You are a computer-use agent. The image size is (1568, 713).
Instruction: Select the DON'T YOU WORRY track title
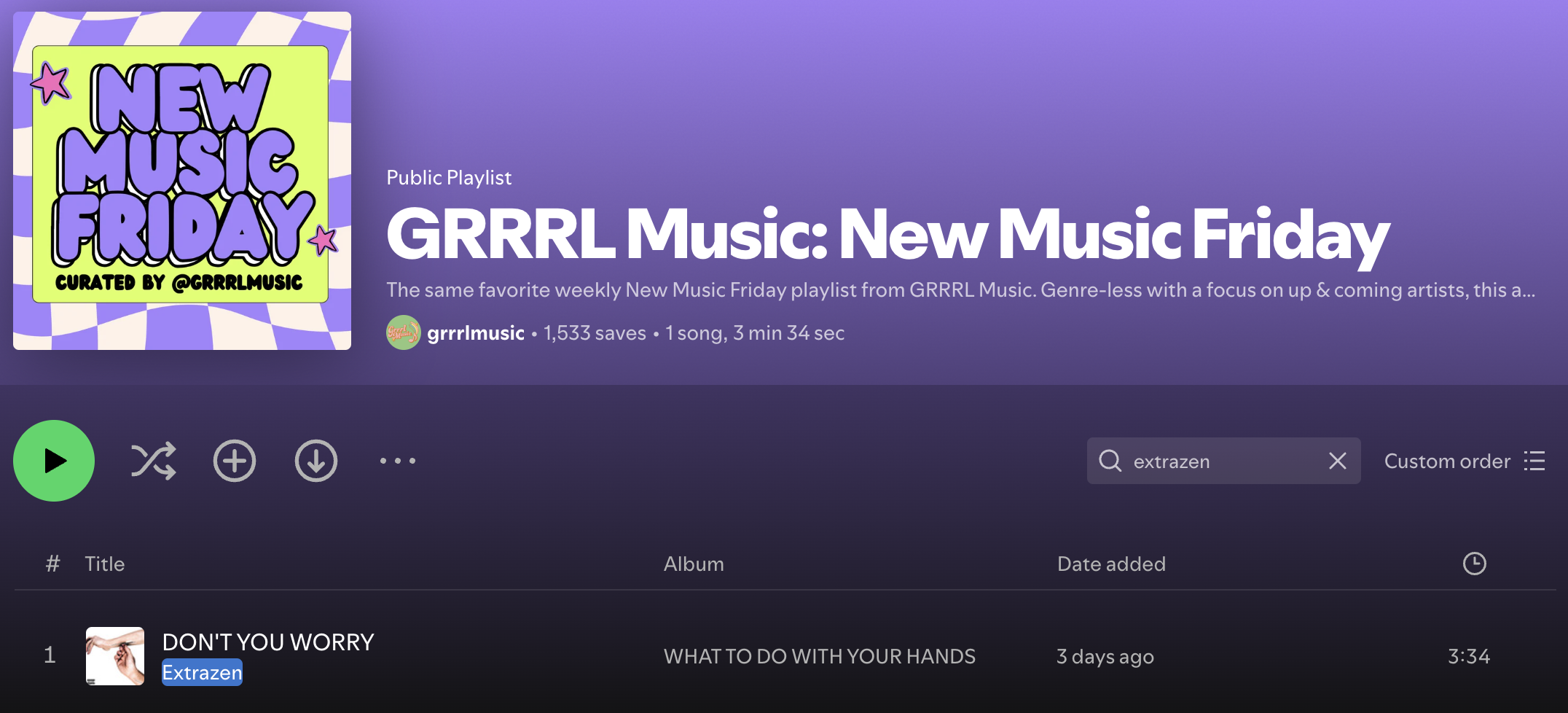coord(268,642)
